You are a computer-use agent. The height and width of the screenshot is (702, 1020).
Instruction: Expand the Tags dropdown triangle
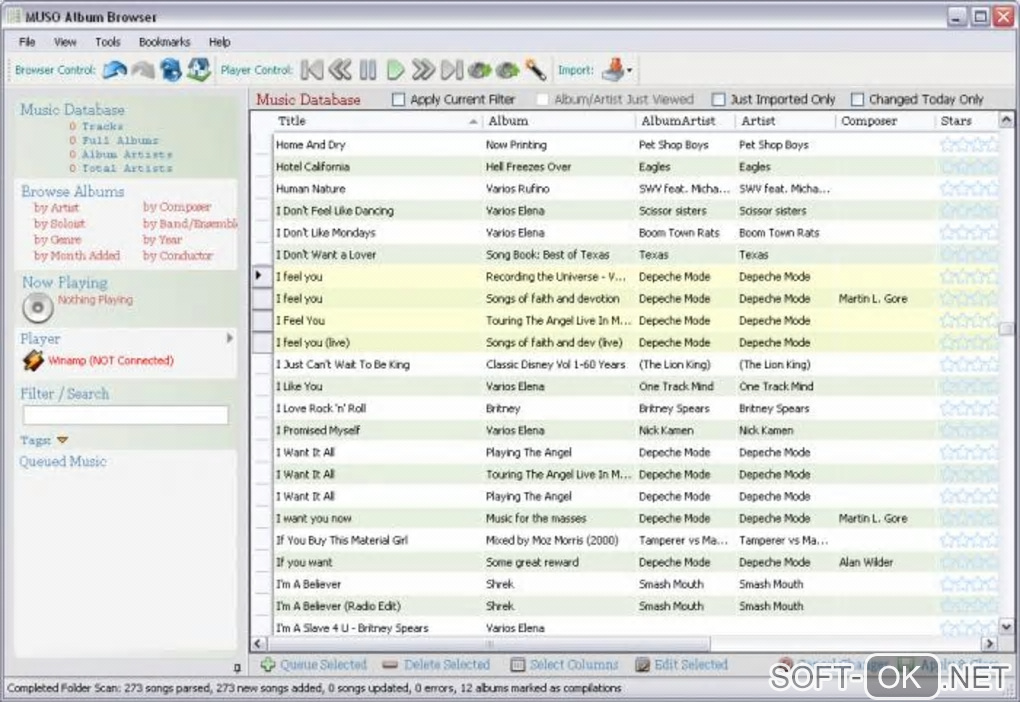tap(62, 440)
